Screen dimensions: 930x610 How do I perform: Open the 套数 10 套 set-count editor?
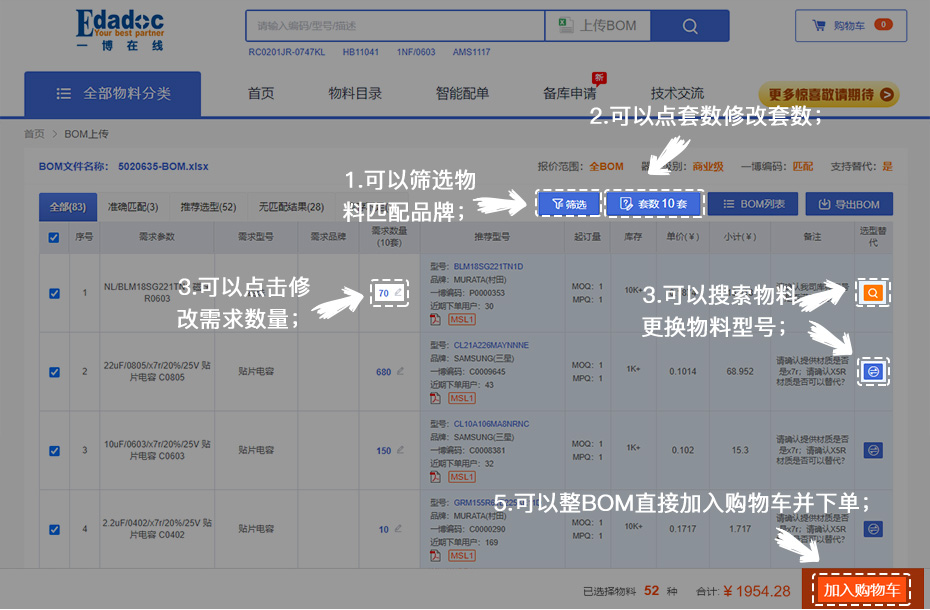coord(654,204)
